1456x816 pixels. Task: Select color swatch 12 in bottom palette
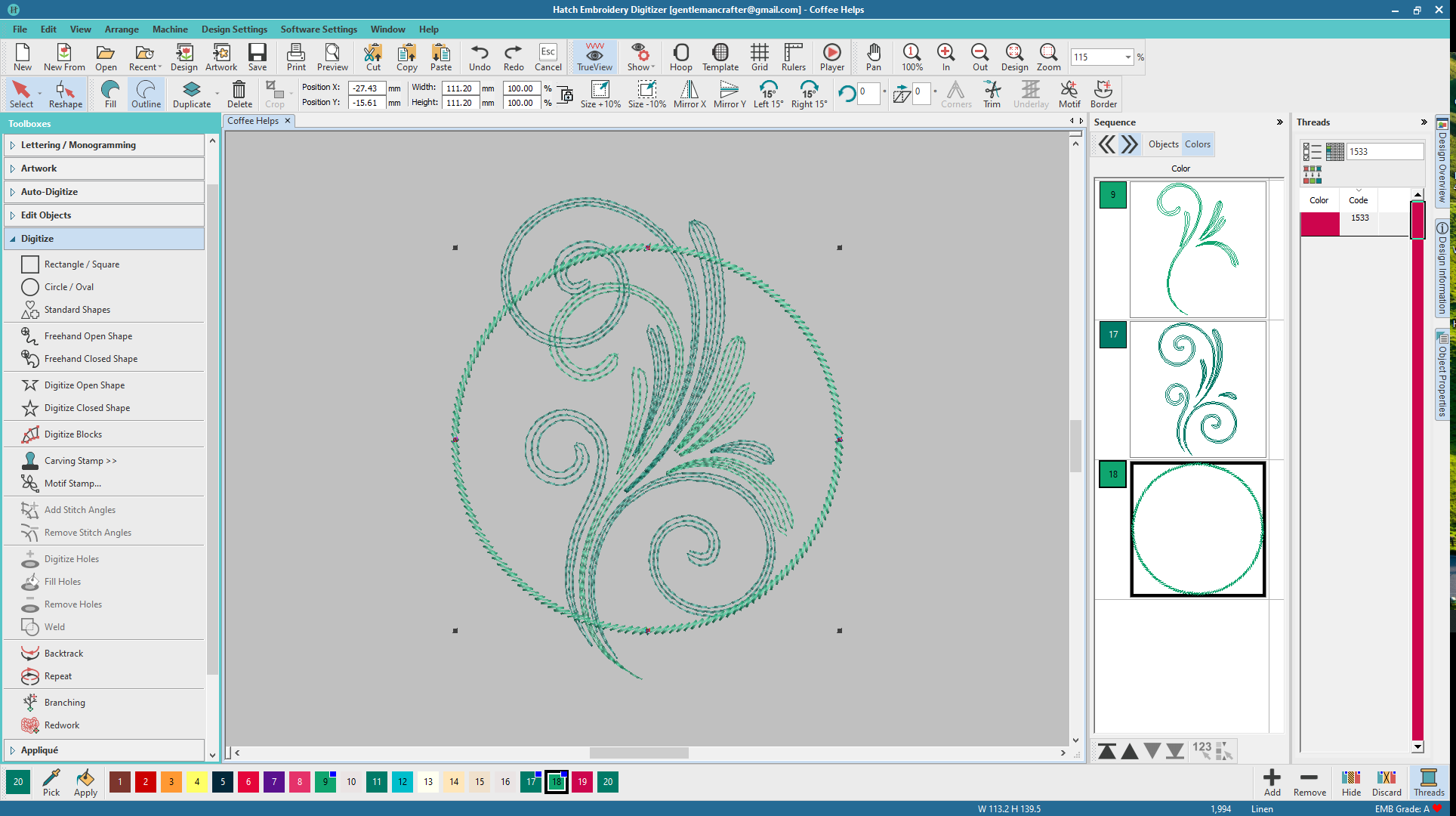pos(402,782)
